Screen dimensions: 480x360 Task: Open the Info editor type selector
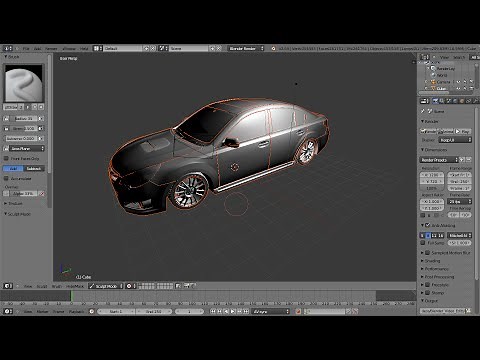[8, 49]
